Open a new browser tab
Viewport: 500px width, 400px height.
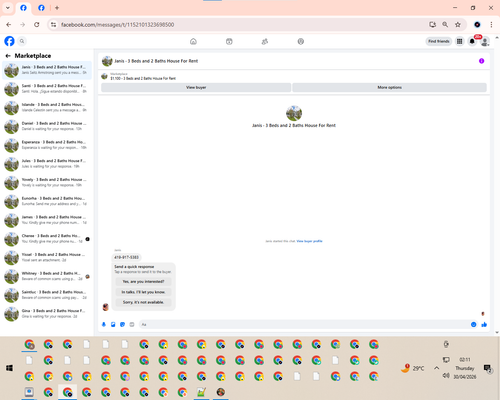point(57,8)
